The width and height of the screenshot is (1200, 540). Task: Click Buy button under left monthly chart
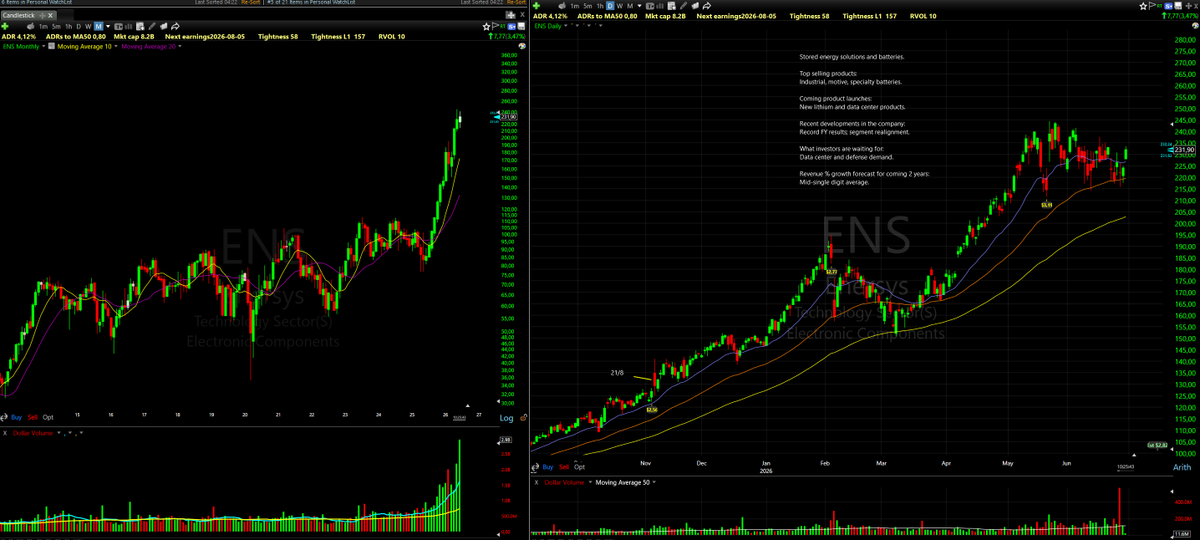tap(16, 417)
